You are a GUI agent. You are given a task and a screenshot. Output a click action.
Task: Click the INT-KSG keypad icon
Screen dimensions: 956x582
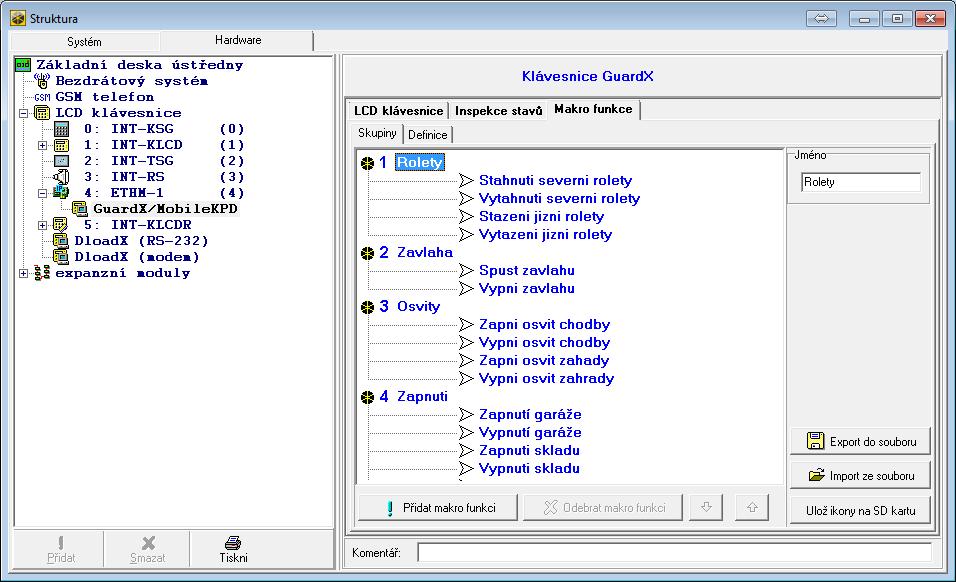tap(61, 129)
